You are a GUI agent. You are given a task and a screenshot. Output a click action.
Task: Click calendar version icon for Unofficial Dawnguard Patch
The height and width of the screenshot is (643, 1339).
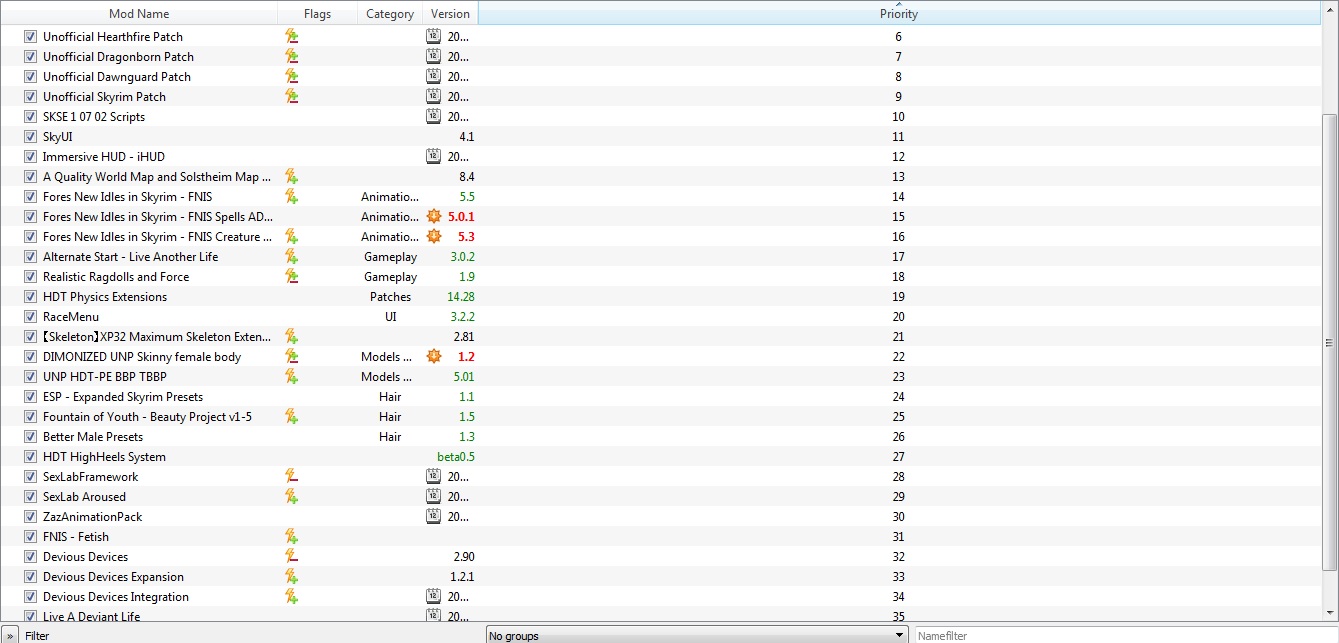[x=433, y=76]
